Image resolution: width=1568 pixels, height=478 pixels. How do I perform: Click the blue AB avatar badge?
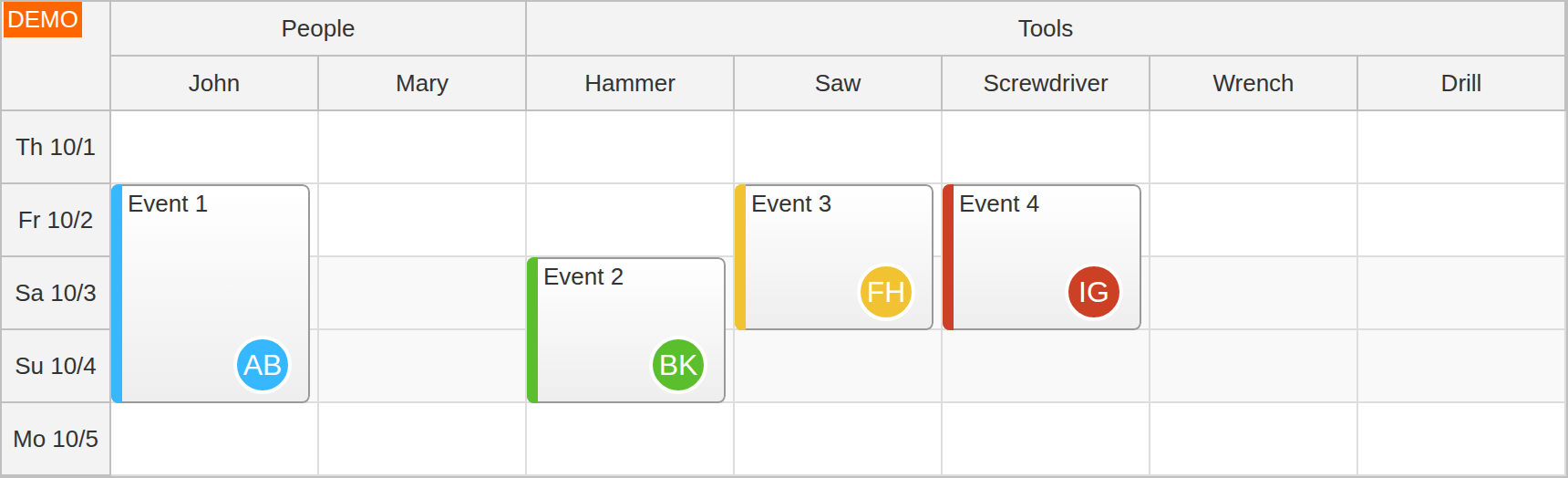tap(263, 365)
